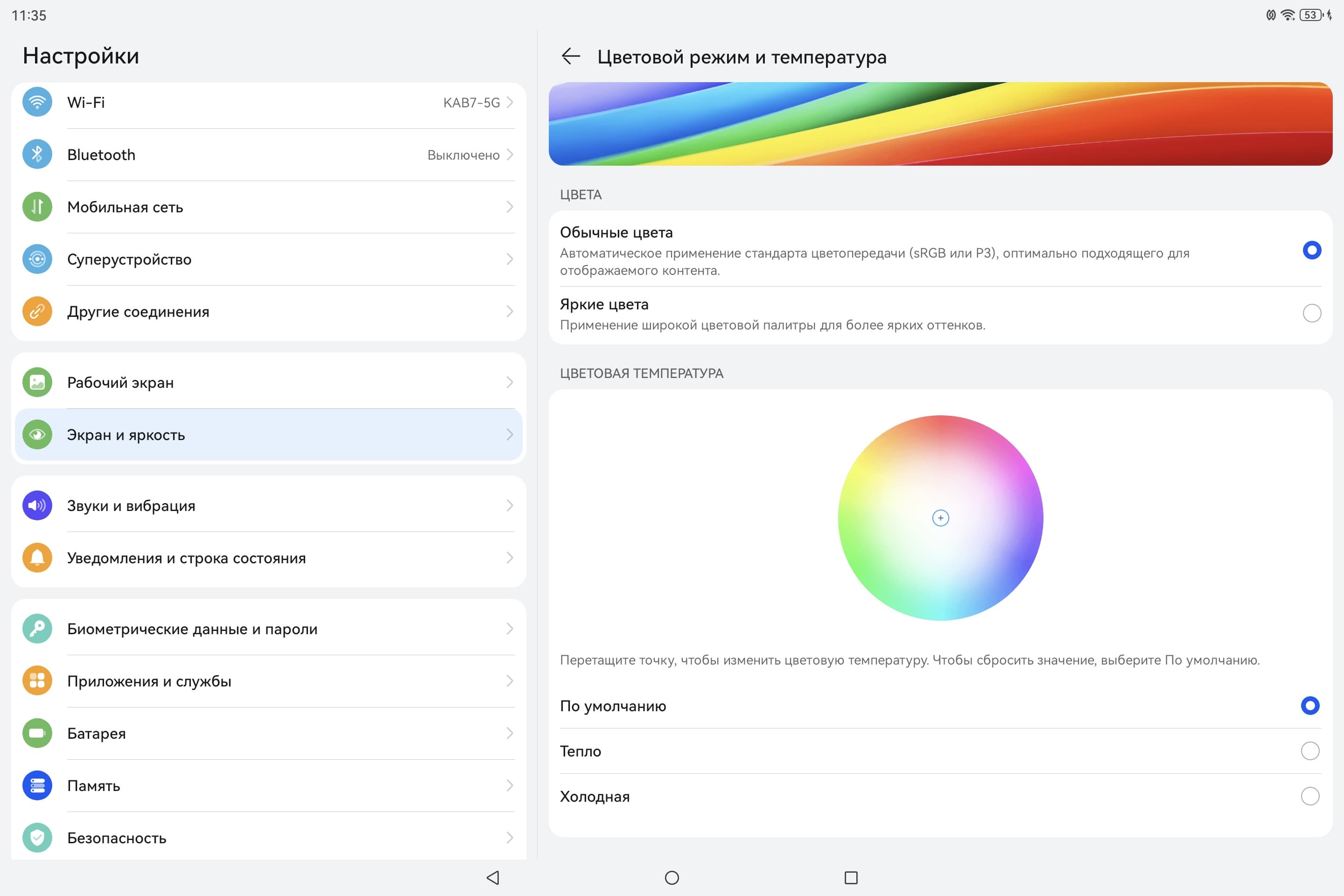Expand Мобильная сеть via its chevron
The height and width of the screenshot is (896, 1344).
(509, 207)
